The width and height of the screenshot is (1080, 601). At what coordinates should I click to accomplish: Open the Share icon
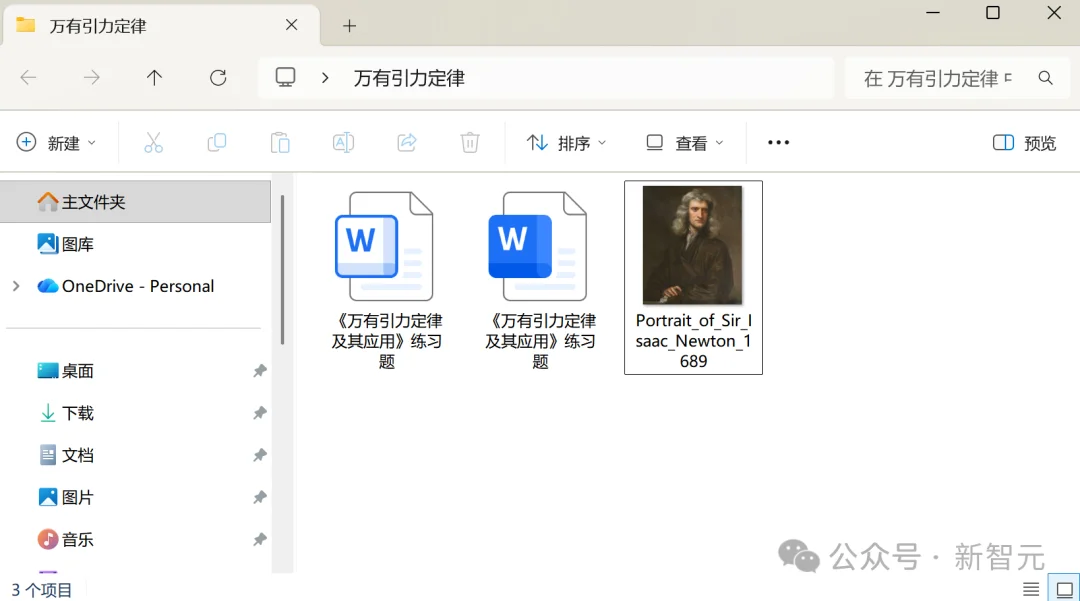coord(406,142)
